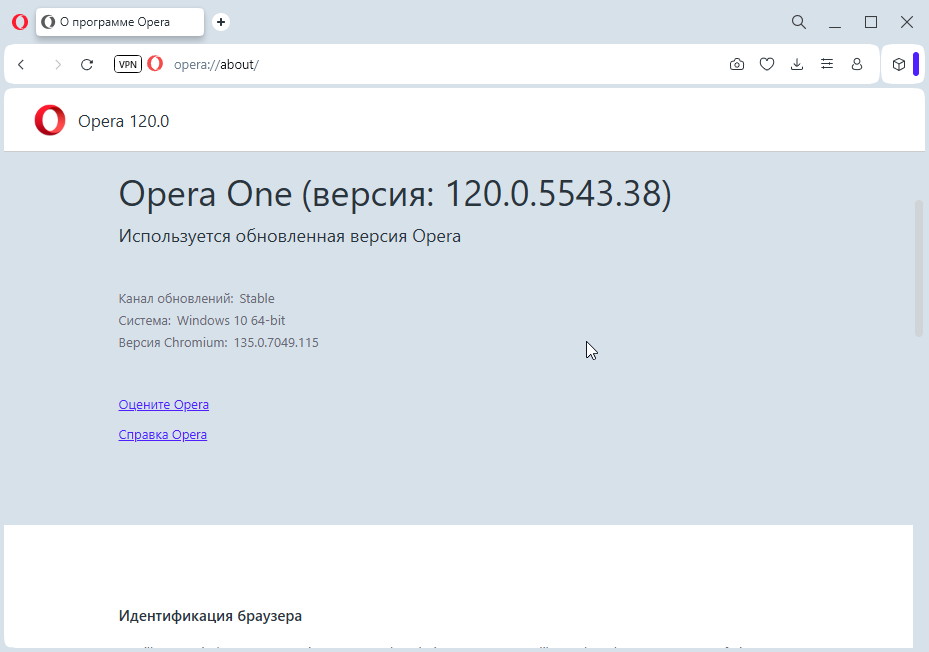Go back to previous page
This screenshot has width=929, height=652.
pyautogui.click(x=21, y=65)
